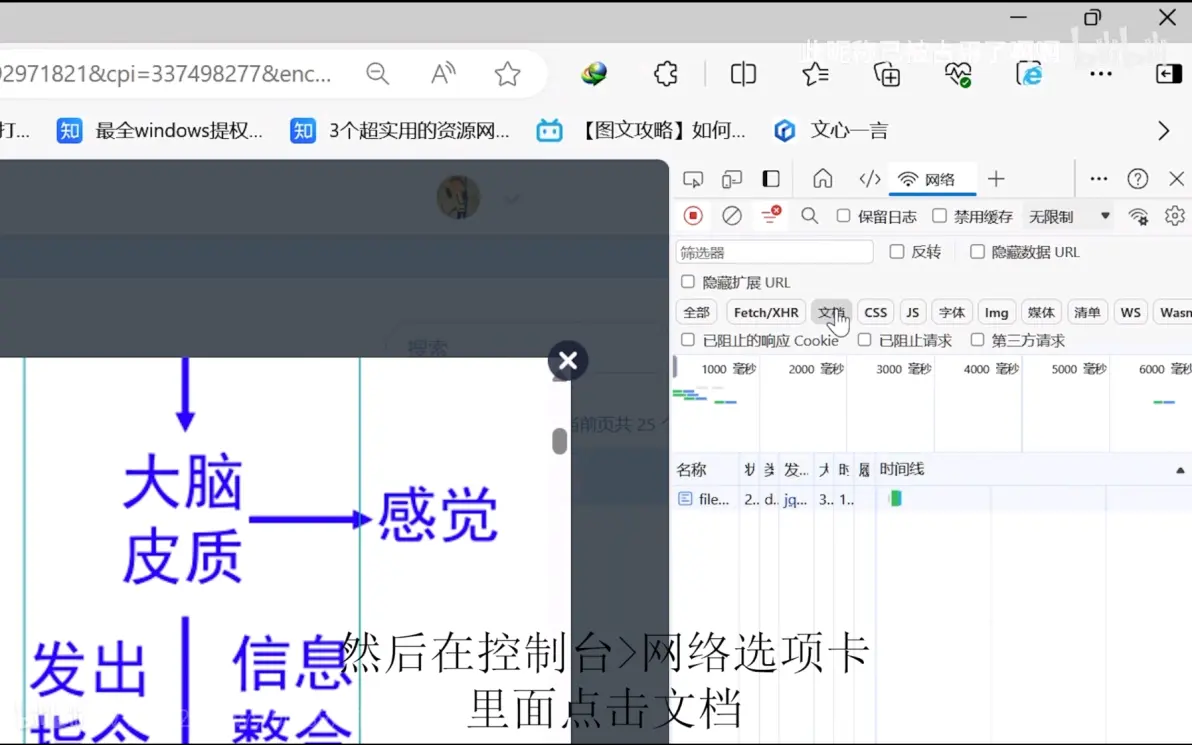Toggle the network filter icon
Image resolution: width=1192 pixels, height=745 pixels.
(x=771, y=215)
